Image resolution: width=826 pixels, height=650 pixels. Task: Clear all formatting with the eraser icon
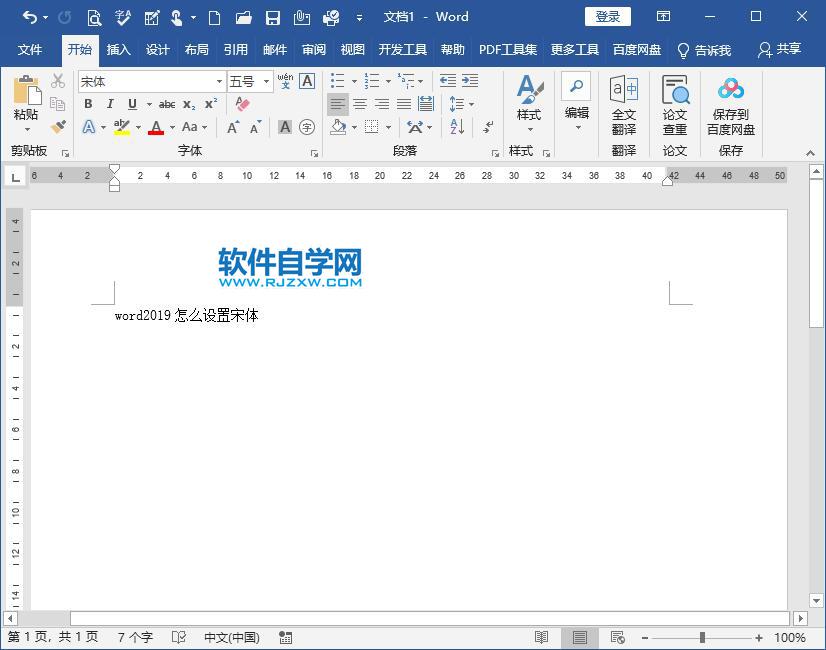(243, 104)
